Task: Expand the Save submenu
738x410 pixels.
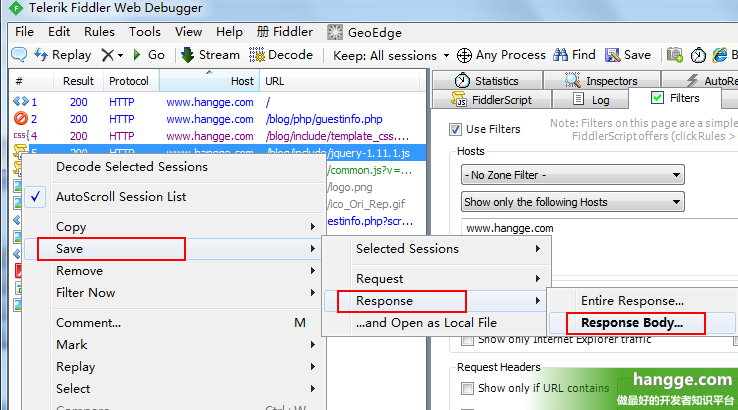Action: click(174, 249)
